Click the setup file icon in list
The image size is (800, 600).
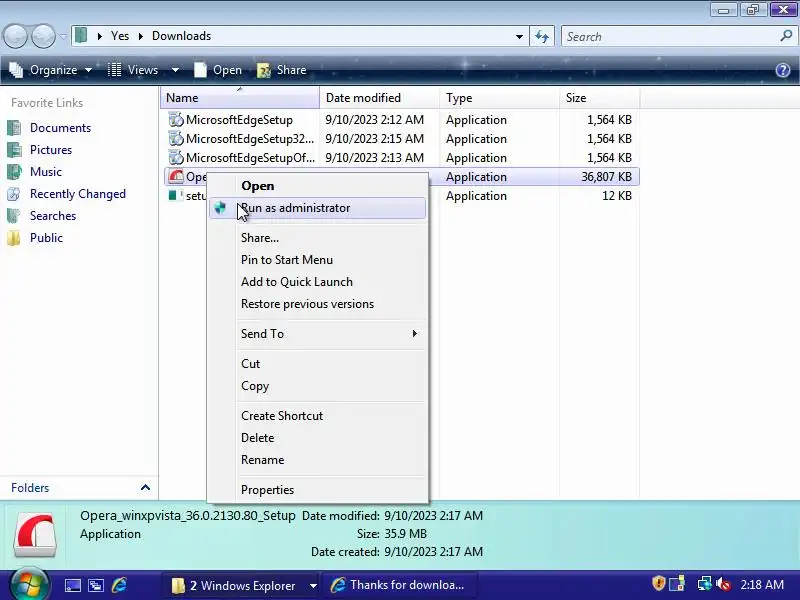click(176, 195)
